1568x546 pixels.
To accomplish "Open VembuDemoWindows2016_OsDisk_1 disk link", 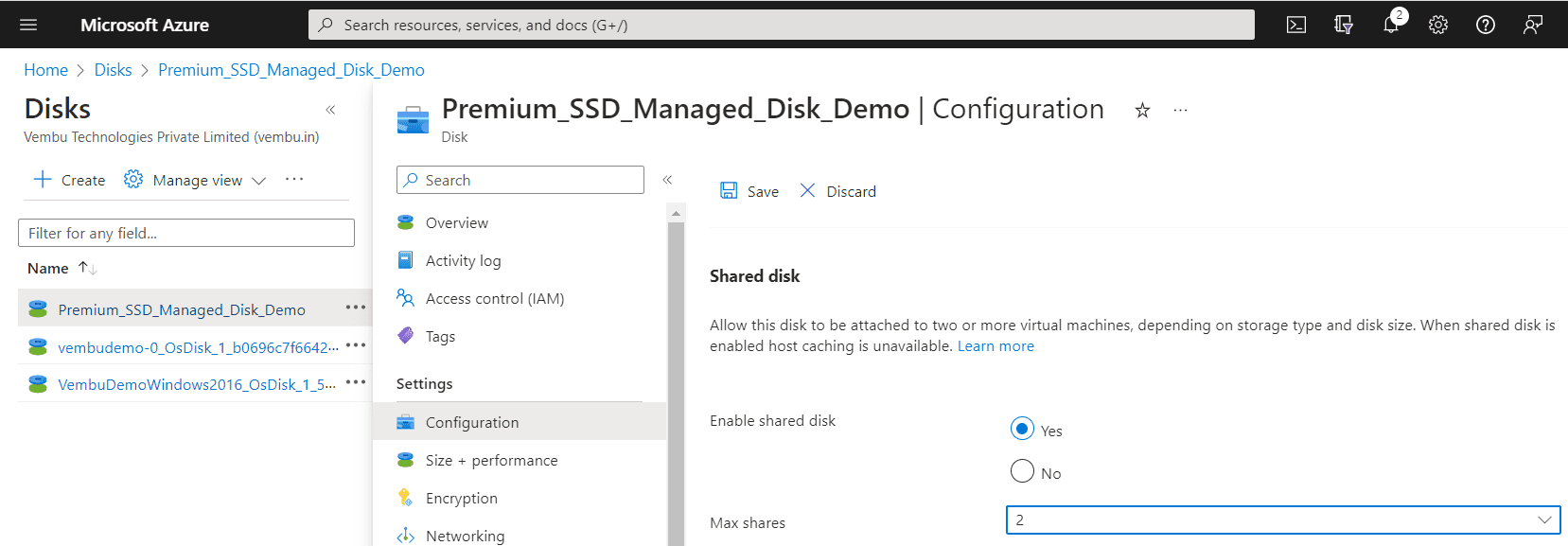I will 196,384.
